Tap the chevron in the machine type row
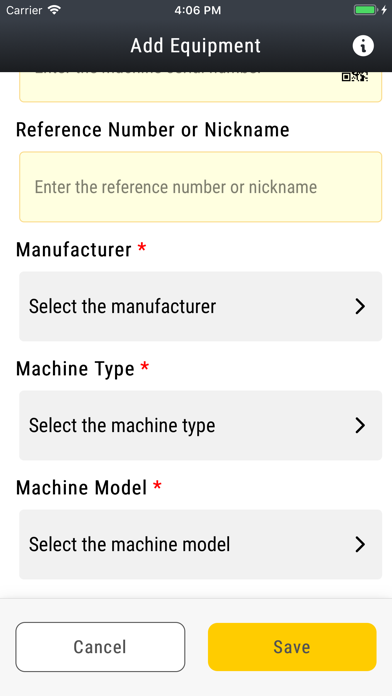Screen dimensions: 392x696 [x=360, y=425]
